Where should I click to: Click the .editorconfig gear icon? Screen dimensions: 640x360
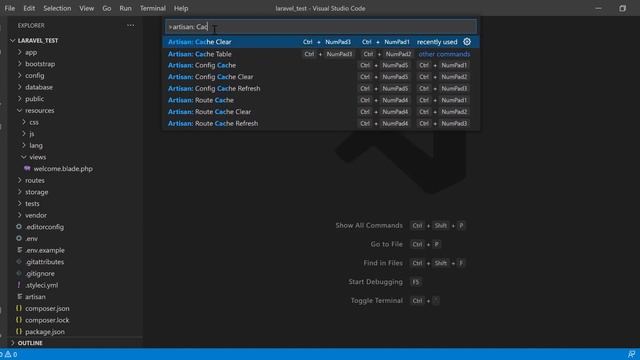coord(19,227)
